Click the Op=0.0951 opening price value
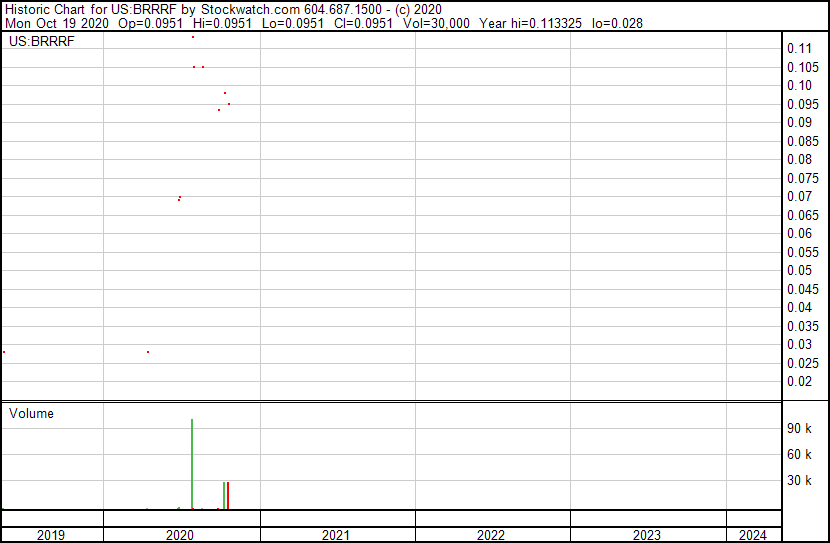 coord(150,23)
